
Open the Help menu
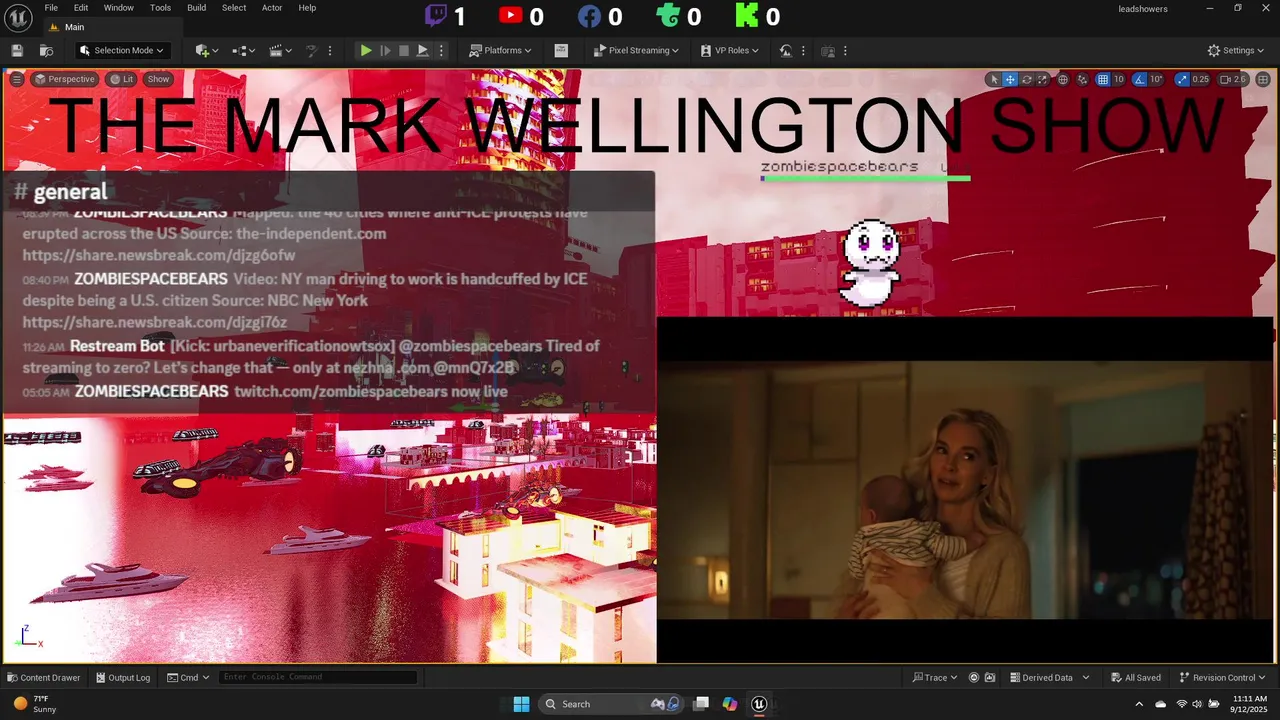pos(307,8)
